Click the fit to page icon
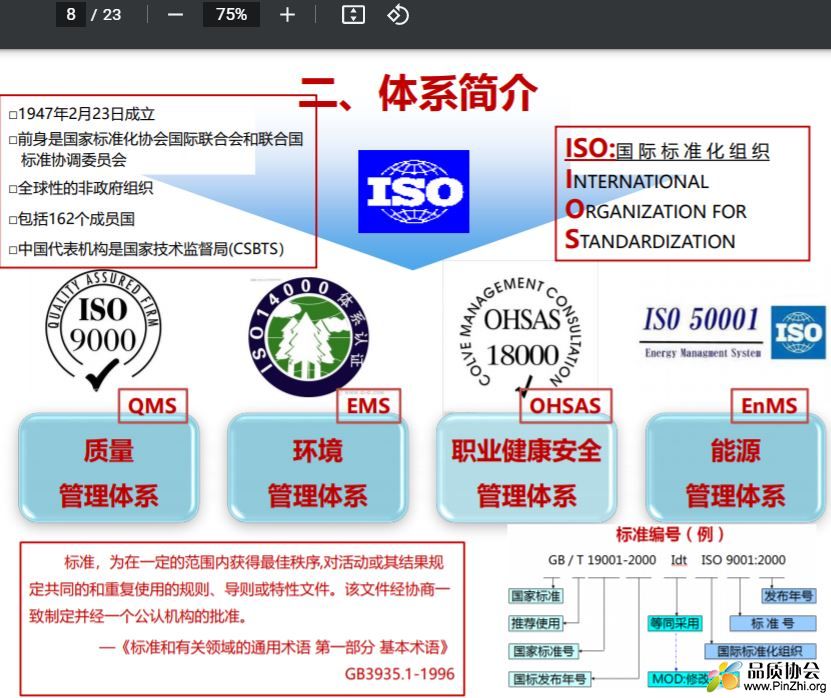Screen dimensions: 831x698 (x=353, y=15)
